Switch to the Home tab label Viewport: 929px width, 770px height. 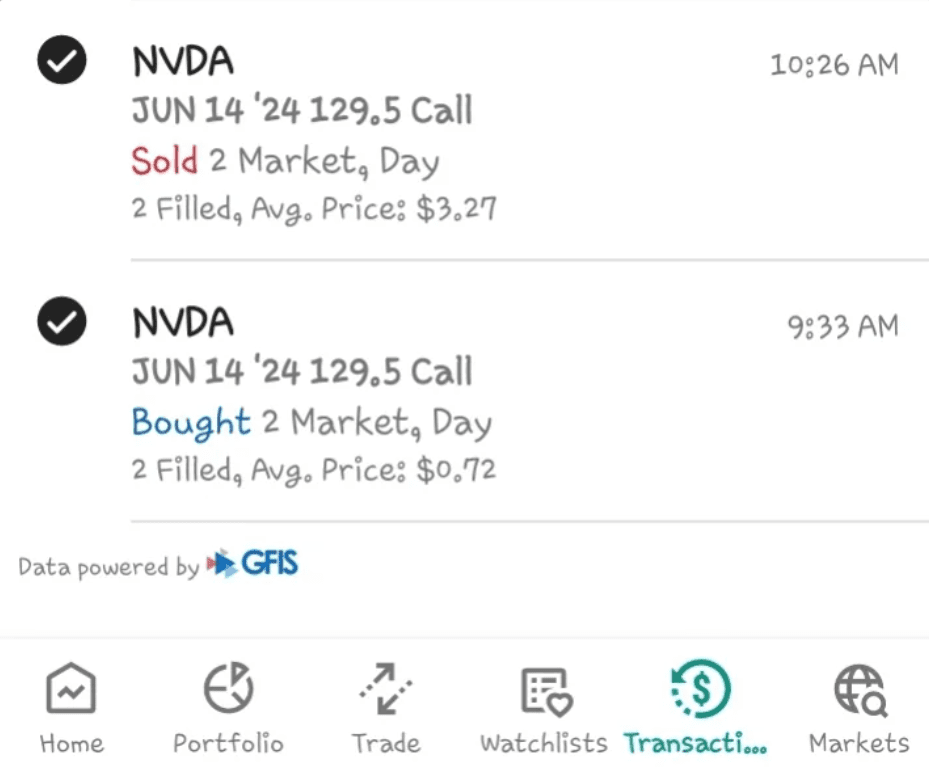(72, 743)
